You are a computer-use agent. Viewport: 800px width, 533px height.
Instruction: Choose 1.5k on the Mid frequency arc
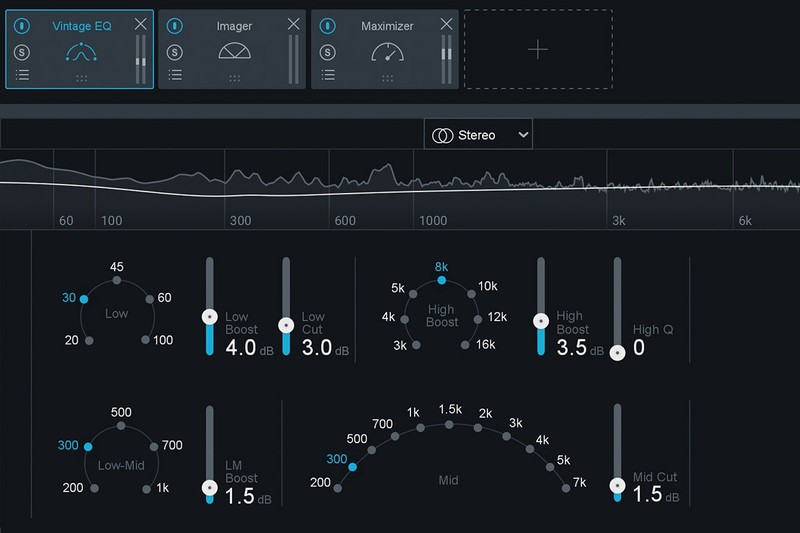tap(449, 424)
